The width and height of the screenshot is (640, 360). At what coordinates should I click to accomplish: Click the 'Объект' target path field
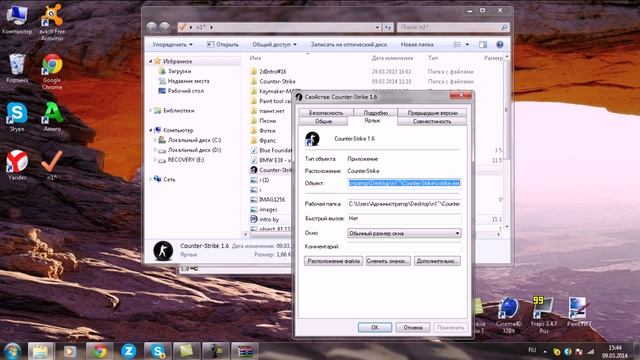[x=404, y=183]
